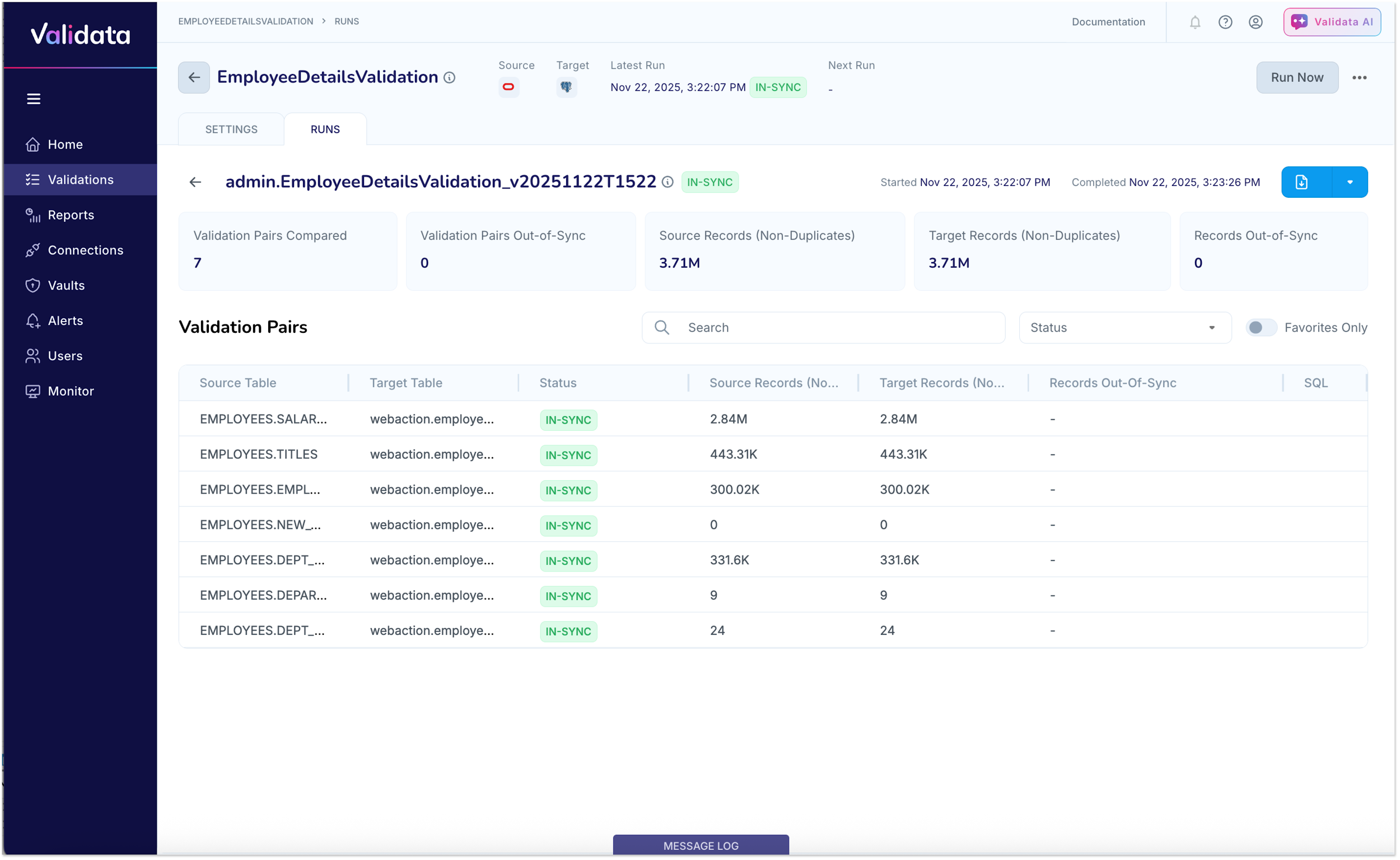Open the Status filter dropdown
1400x860 pixels.
(x=1124, y=328)
